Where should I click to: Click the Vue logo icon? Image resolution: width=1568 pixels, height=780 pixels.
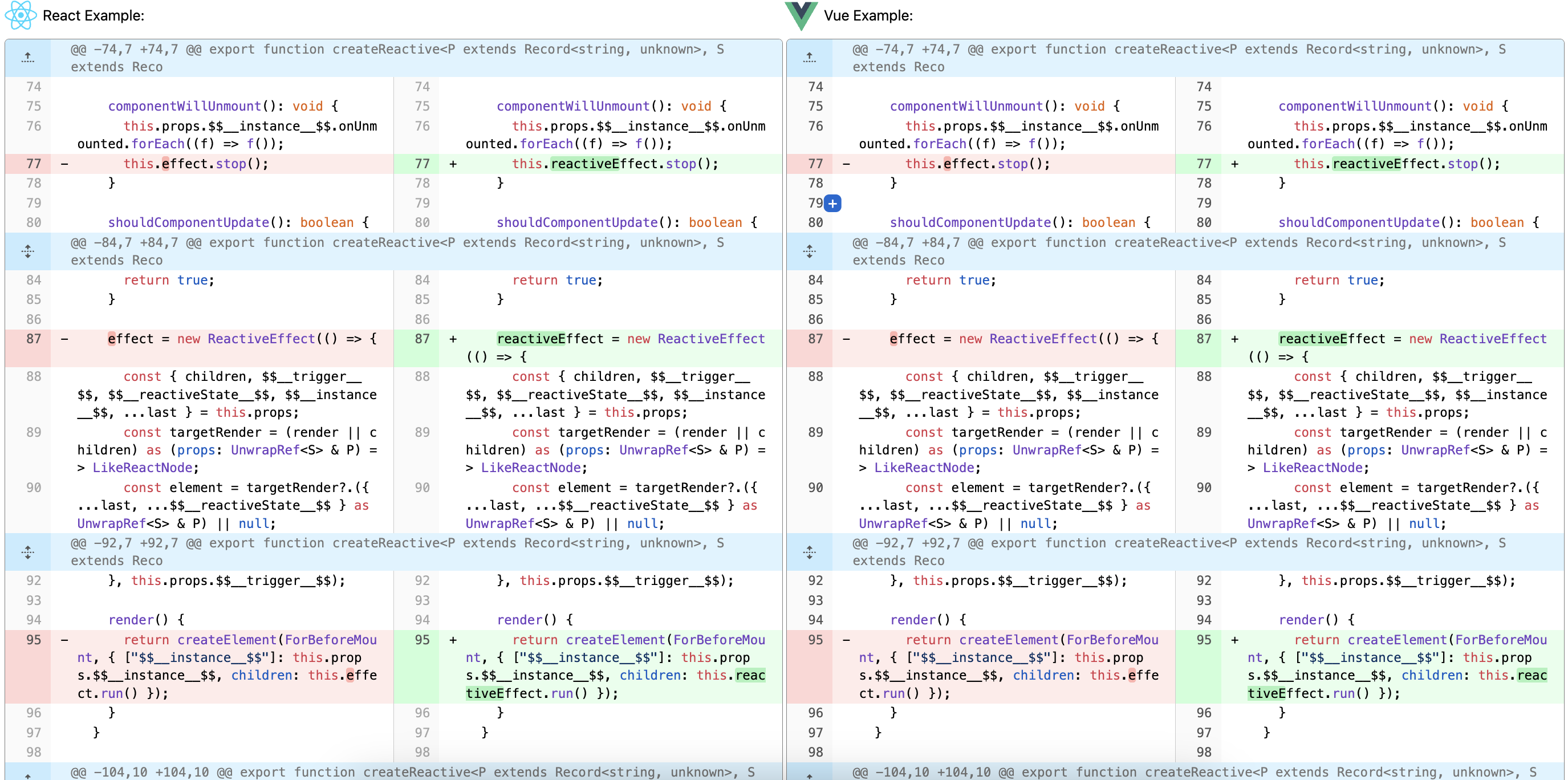pos(801,15)
